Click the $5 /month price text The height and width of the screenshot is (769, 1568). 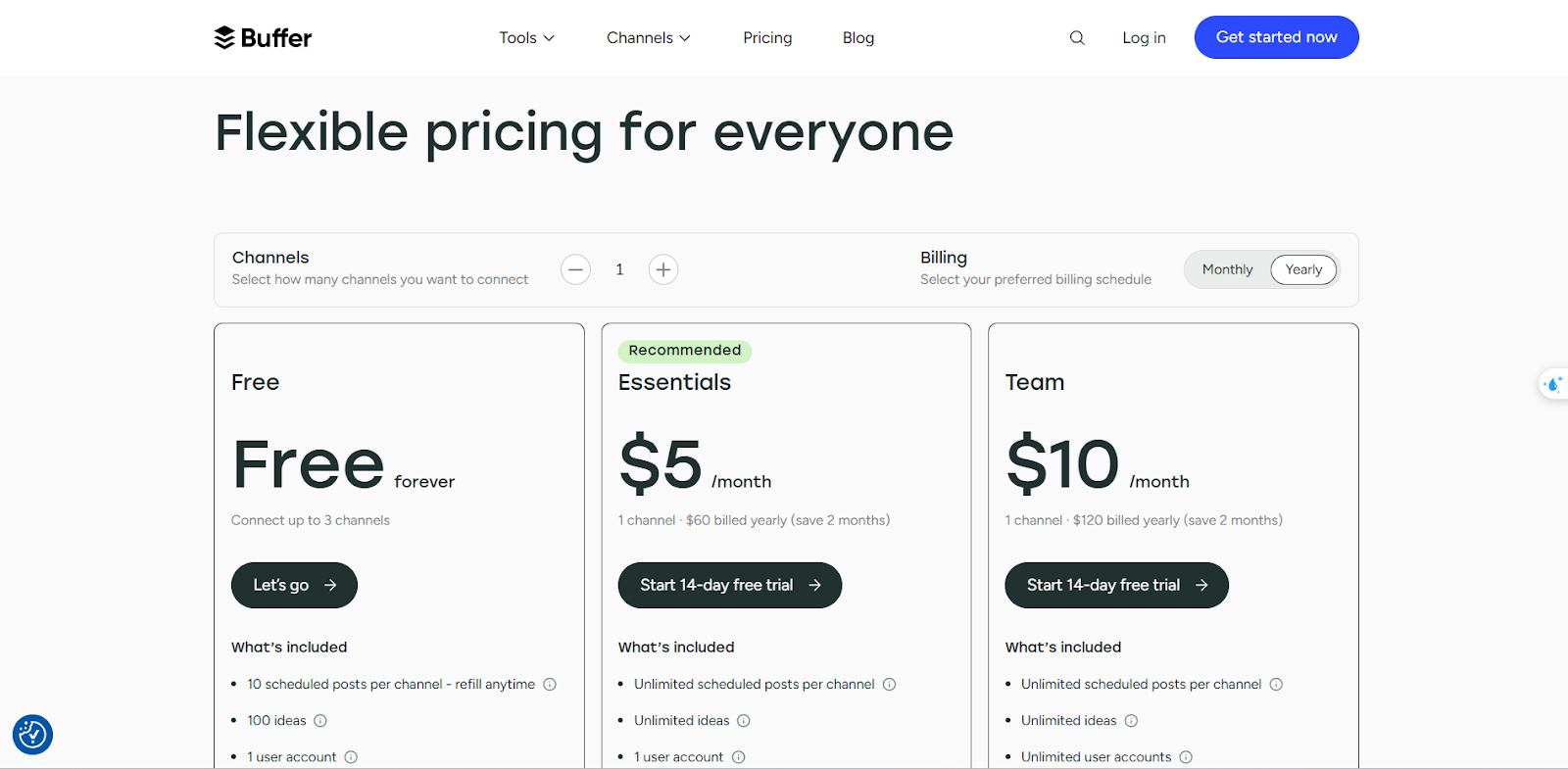695,462
